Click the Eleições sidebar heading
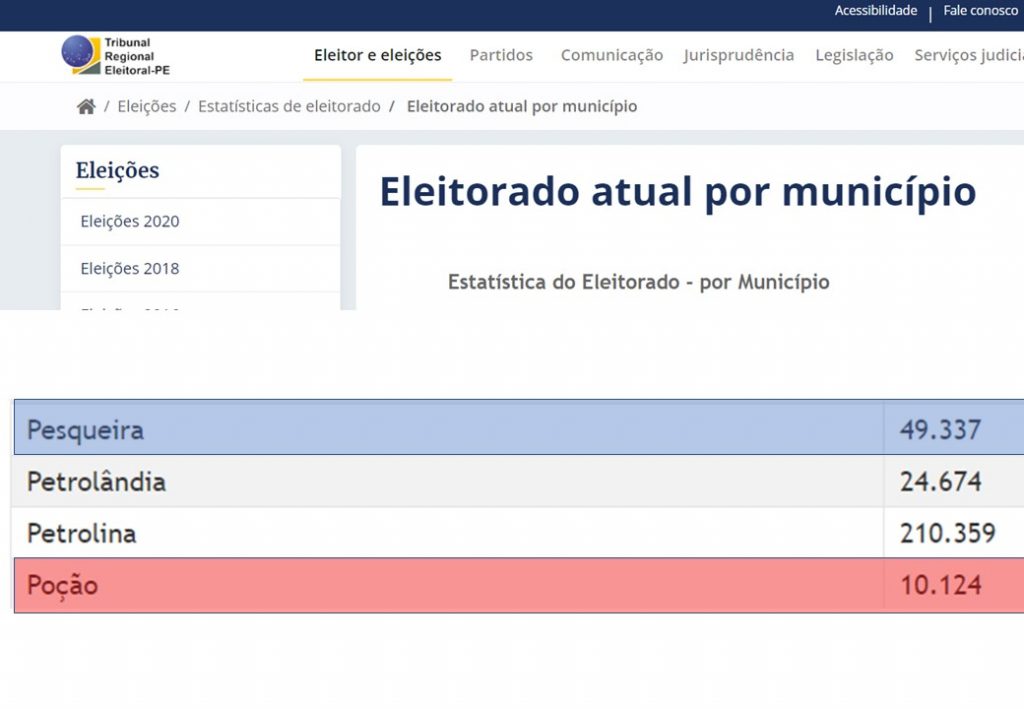The image size is (1024, 709). coord(117,171)
